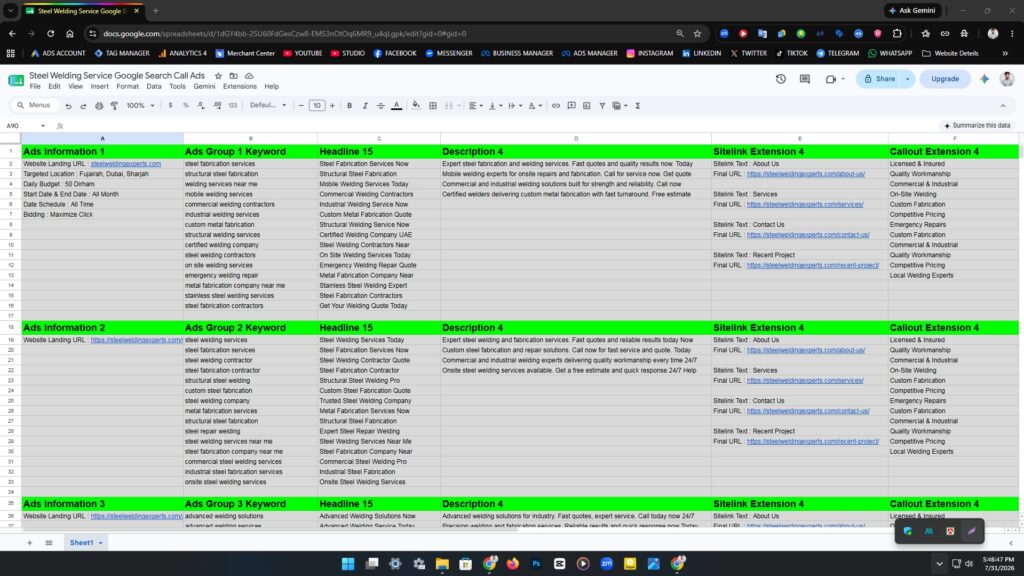The image size is (1024, 576).
Task: Bookmark this page with star in address bar
Action: click(697, 33)
